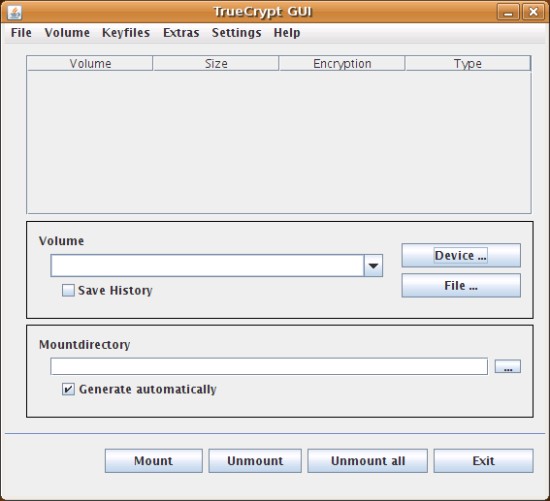The height and width of the screenshot is (501, 550).
Task: Browse for mount directory with ... button
Action: coord(508,367)
